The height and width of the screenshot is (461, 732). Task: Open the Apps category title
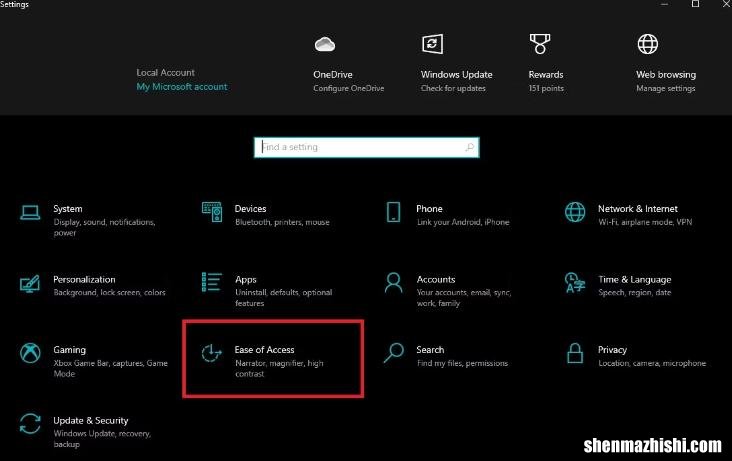point(246,279)
